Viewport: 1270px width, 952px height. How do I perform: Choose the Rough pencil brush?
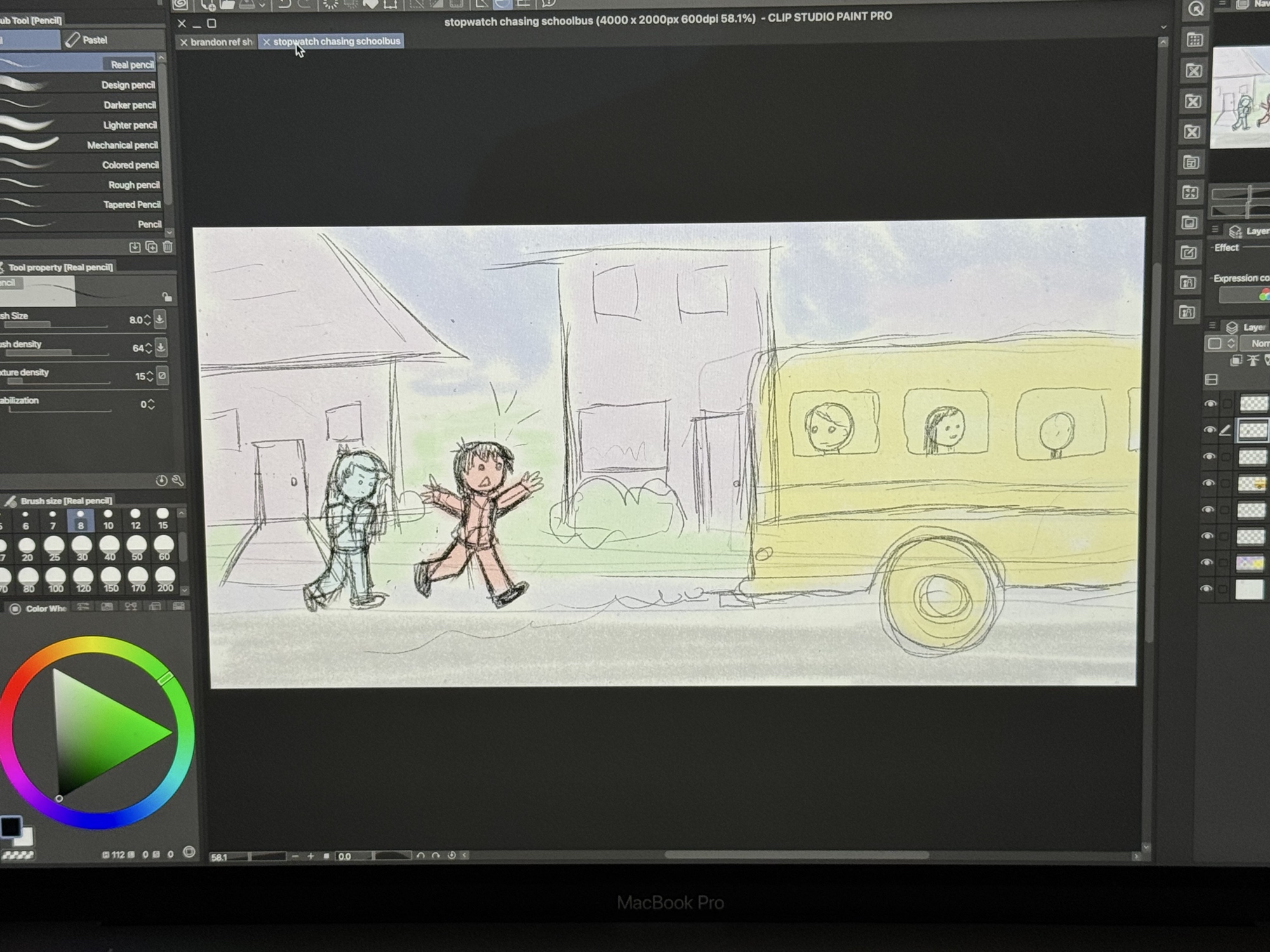point(133,185)
